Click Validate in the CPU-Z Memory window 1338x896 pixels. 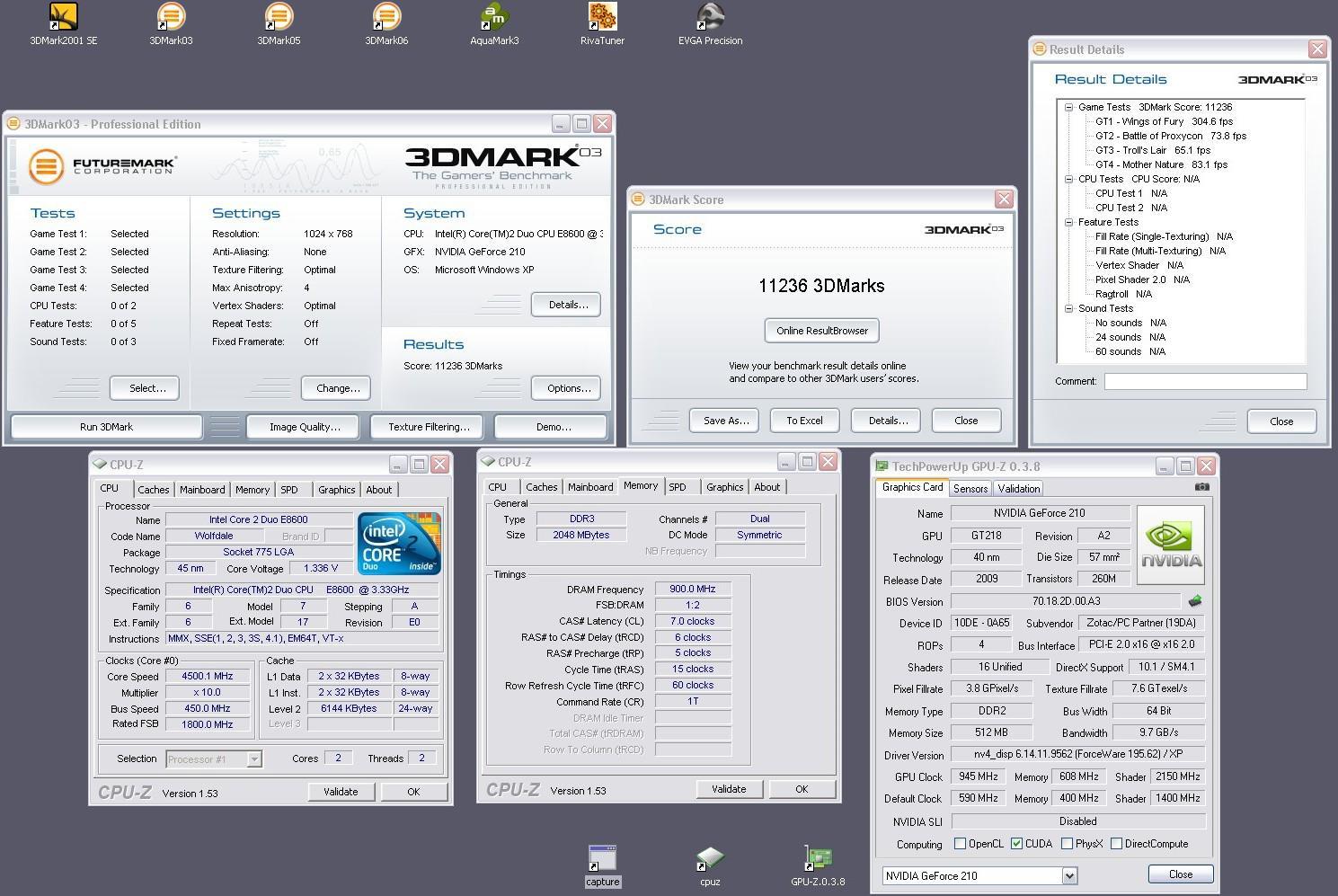pos(729,789)
